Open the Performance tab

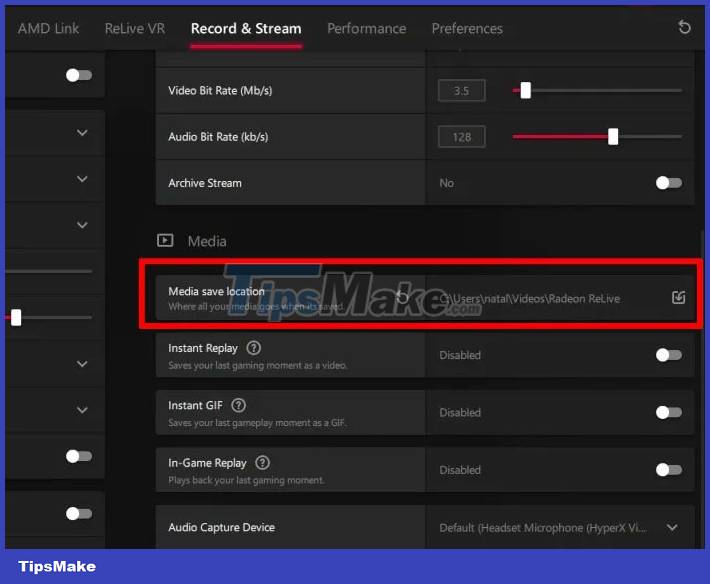(x=367, y=29)
